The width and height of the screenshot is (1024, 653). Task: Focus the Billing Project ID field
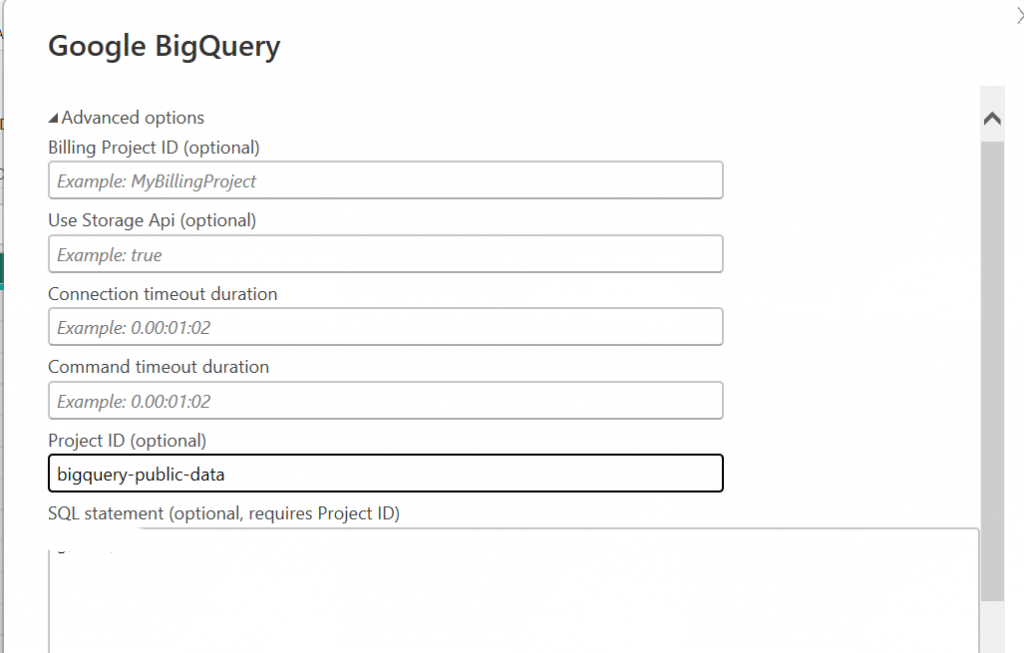[x=385, y=181]
